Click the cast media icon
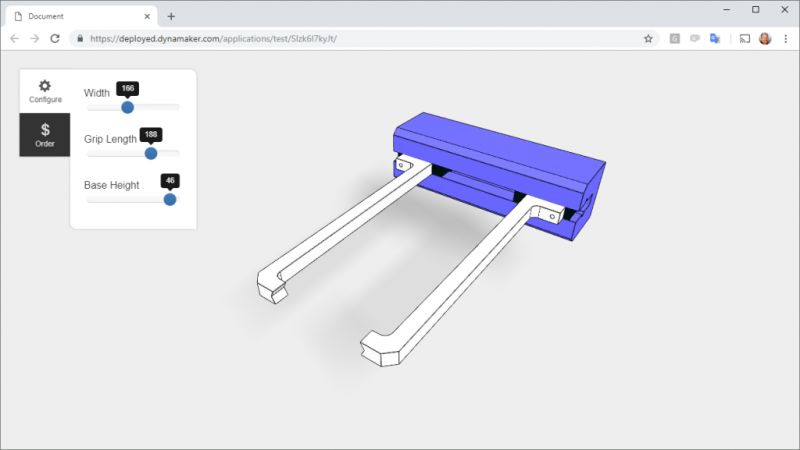The width and height of the screenshot is (800, 450). (x=745, y=39)
